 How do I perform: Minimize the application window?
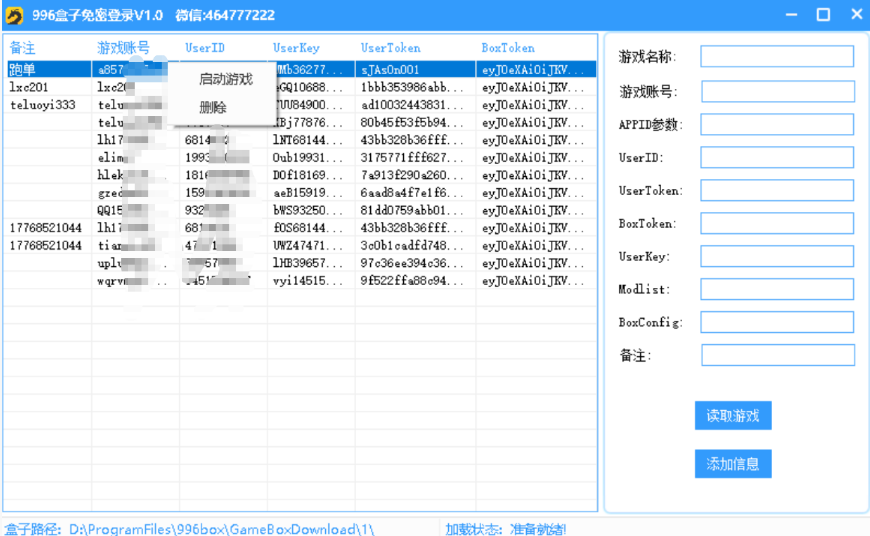[x=791, y=15]
